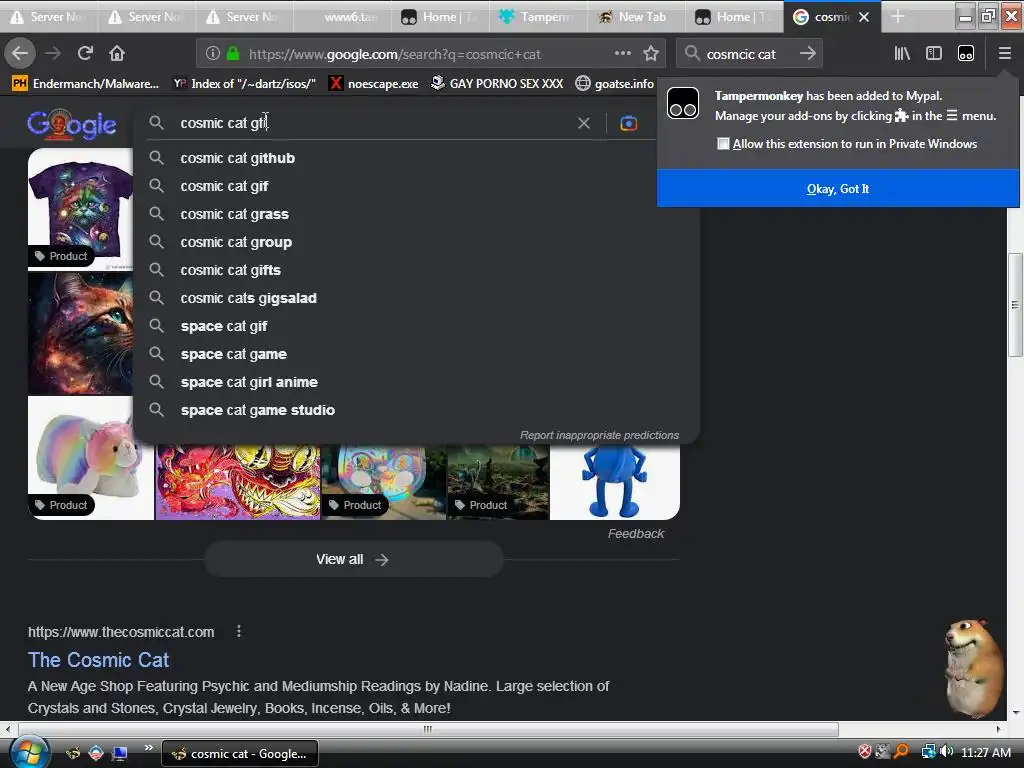The width and height of the screenshot is (1024, 768).
Task: Choose the cosmic cat github suggestion
Action: (416, 158)
